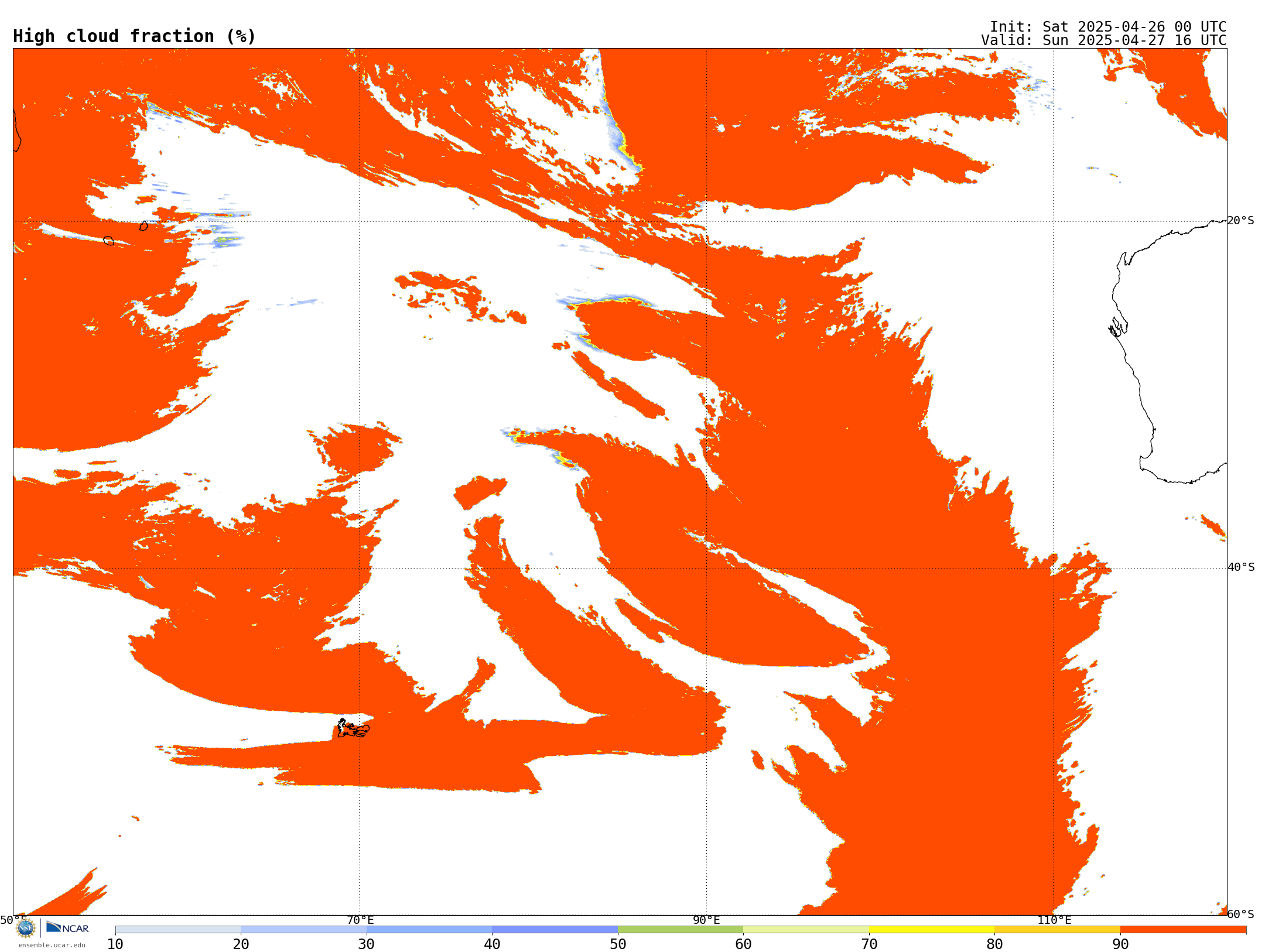Click the Western Australia coastline outline
The width and height of the screenshot is (1265, 952).
pyautogui.click(x=1168, y=351)
